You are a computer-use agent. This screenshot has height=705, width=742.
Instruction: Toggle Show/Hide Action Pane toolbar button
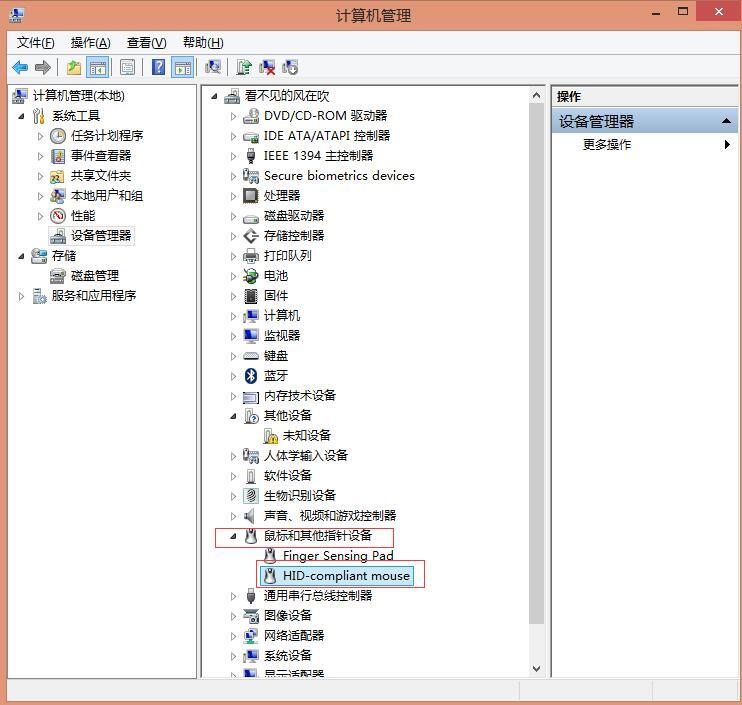point(182,67)
